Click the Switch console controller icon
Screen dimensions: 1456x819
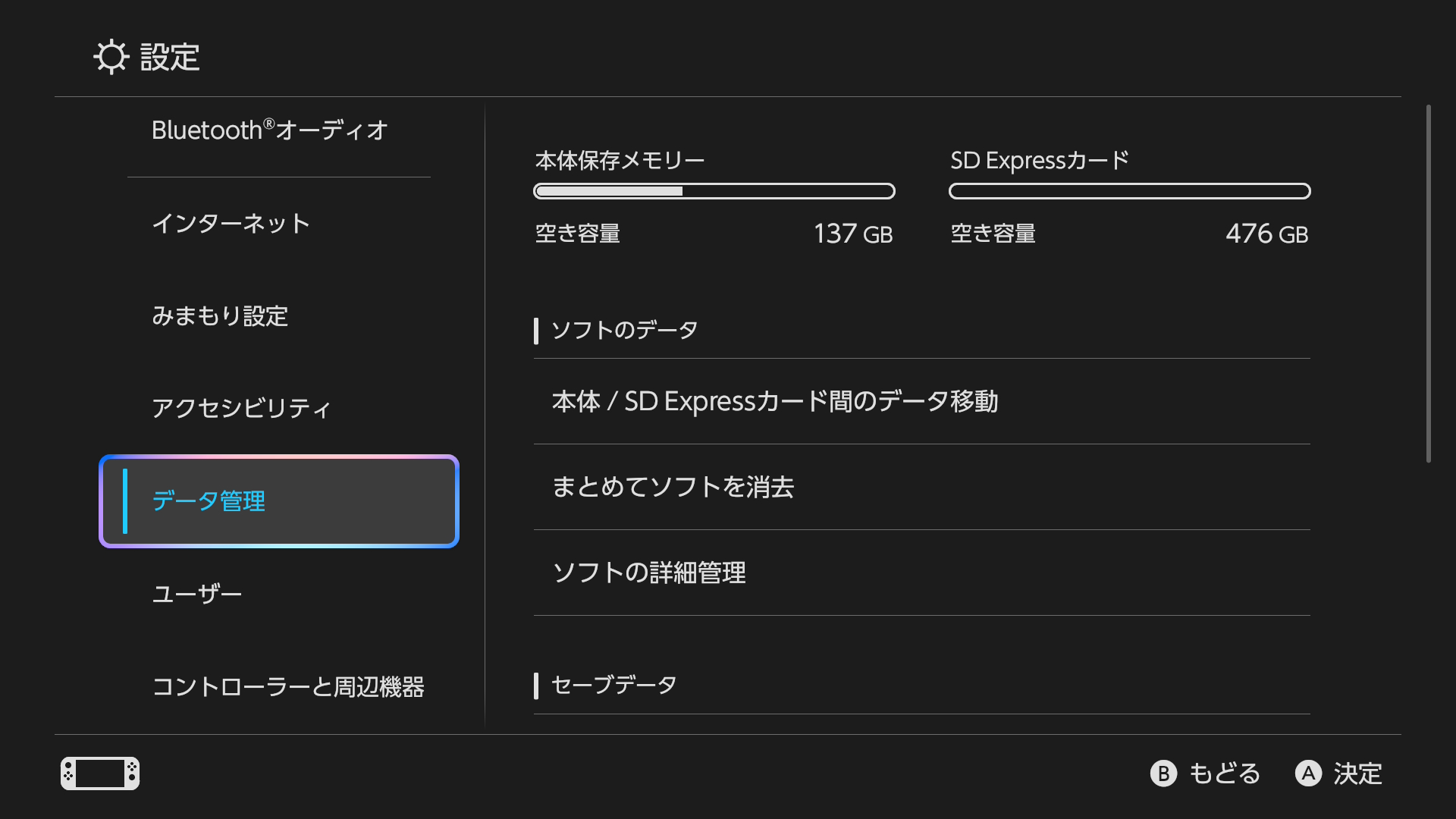(x=100, y=773)
